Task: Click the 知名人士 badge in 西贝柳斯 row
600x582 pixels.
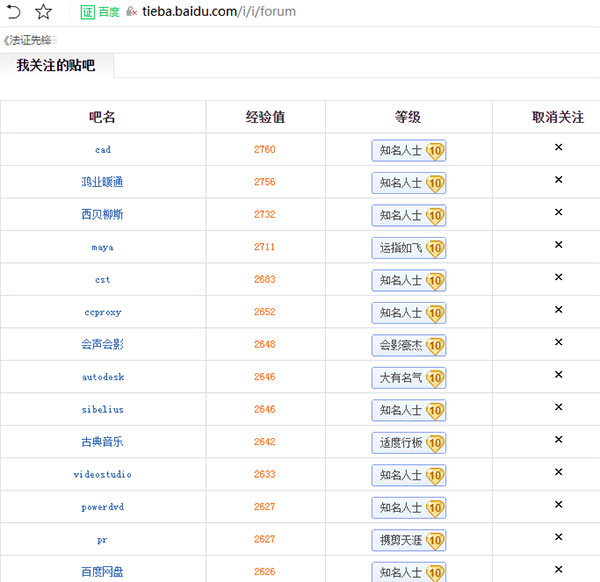Action: coord(409,215)
